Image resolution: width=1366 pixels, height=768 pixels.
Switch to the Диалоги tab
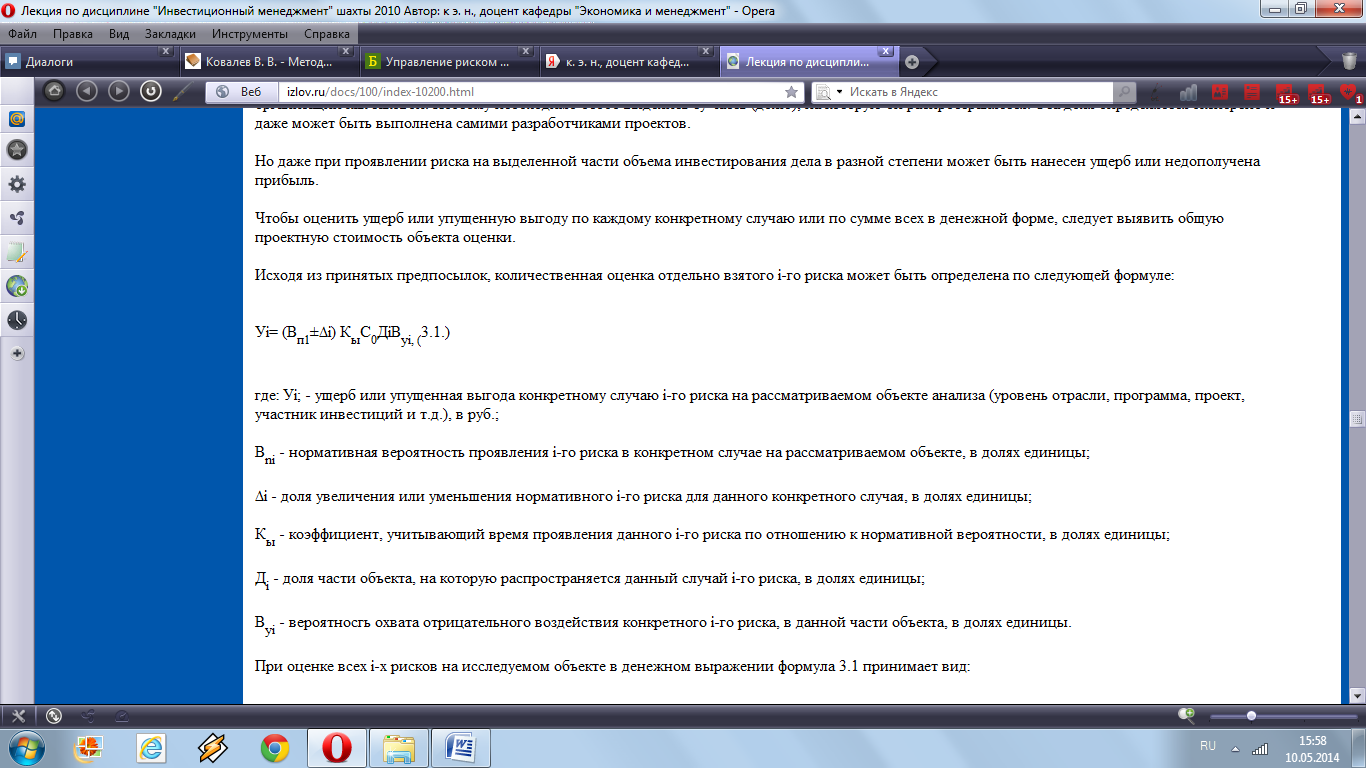tap(90, 61)
